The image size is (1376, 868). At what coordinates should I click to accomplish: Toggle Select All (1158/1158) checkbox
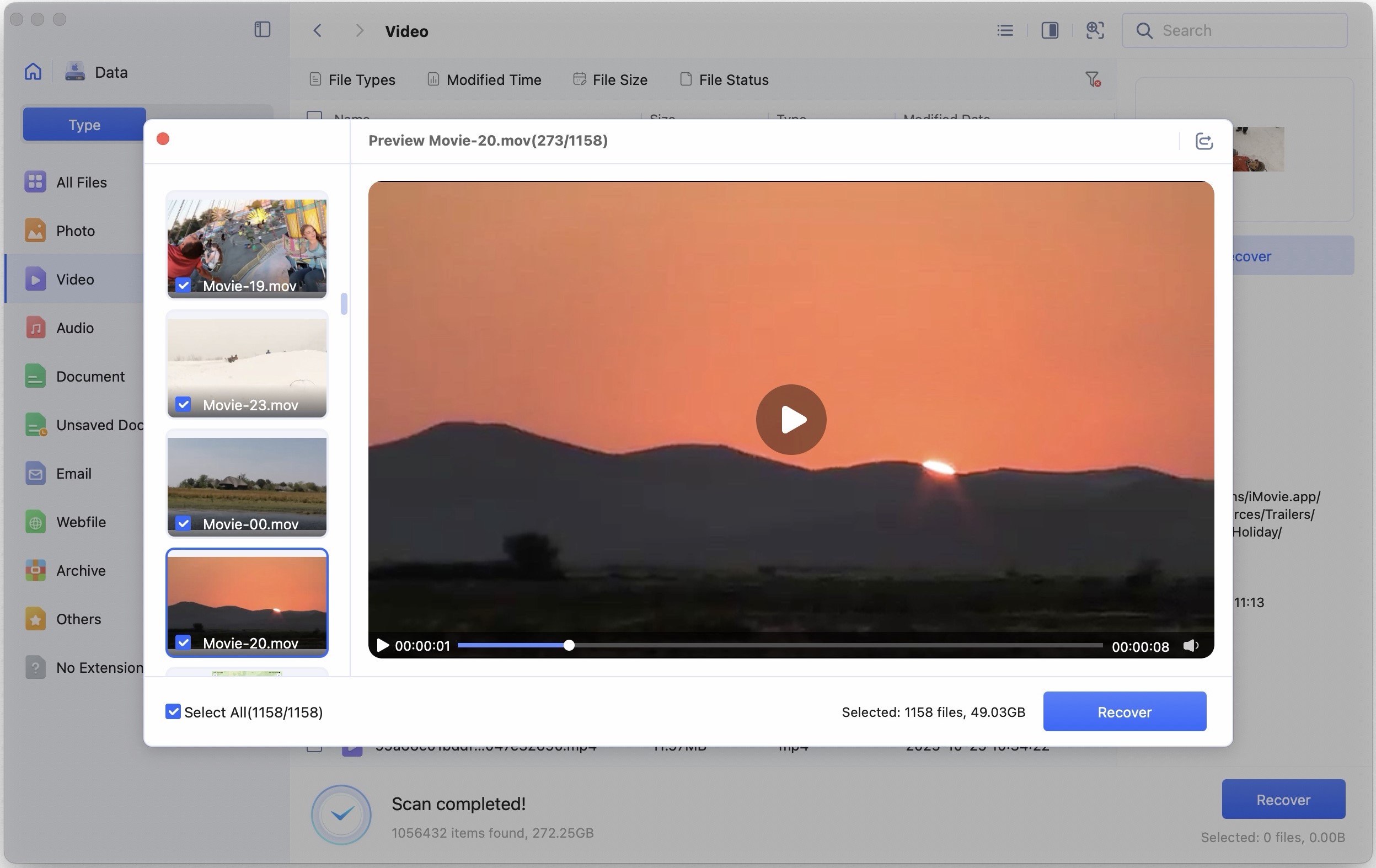[173, 711]
